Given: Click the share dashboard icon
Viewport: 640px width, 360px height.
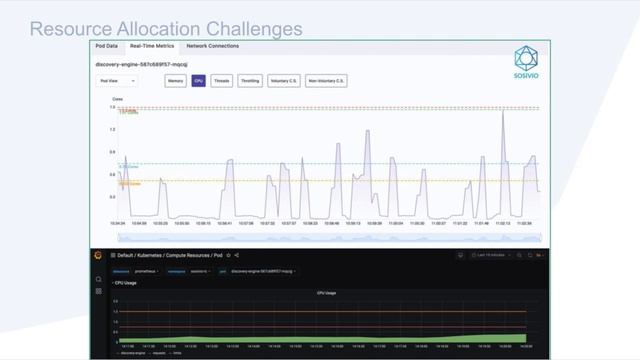Looking at the screenshot, I should (237, 256).
